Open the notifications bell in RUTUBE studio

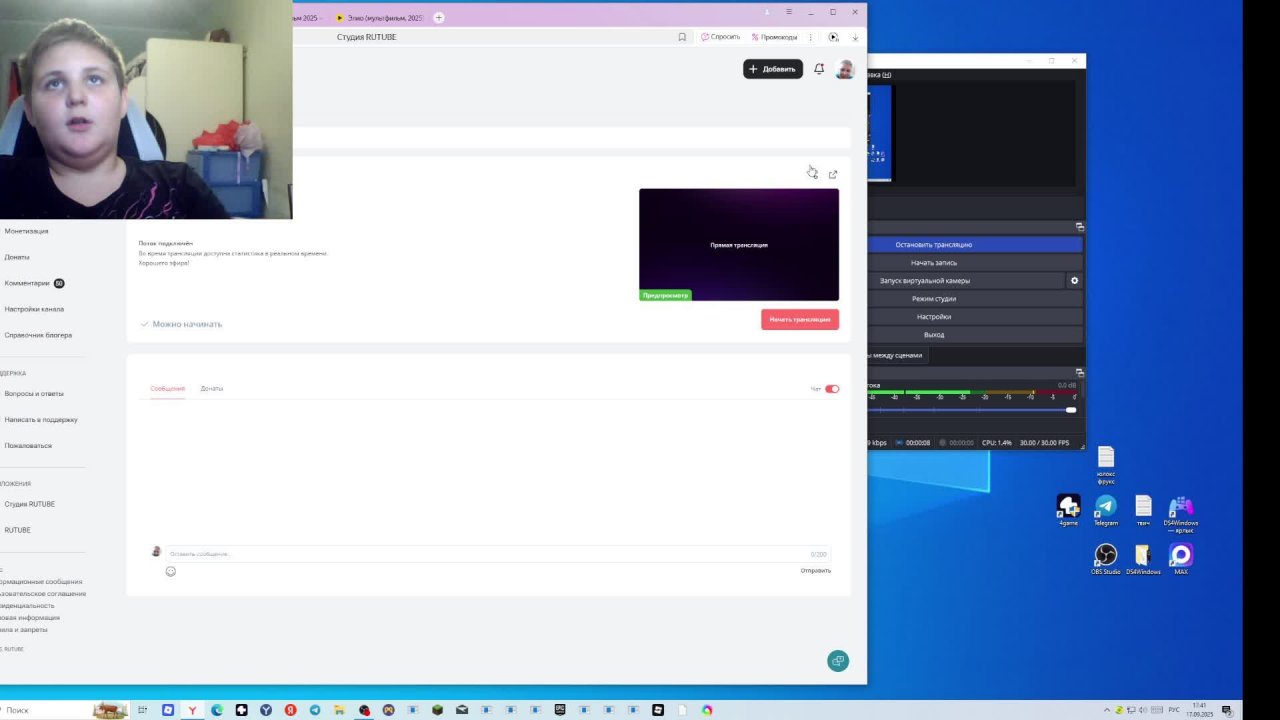point(819,69)
